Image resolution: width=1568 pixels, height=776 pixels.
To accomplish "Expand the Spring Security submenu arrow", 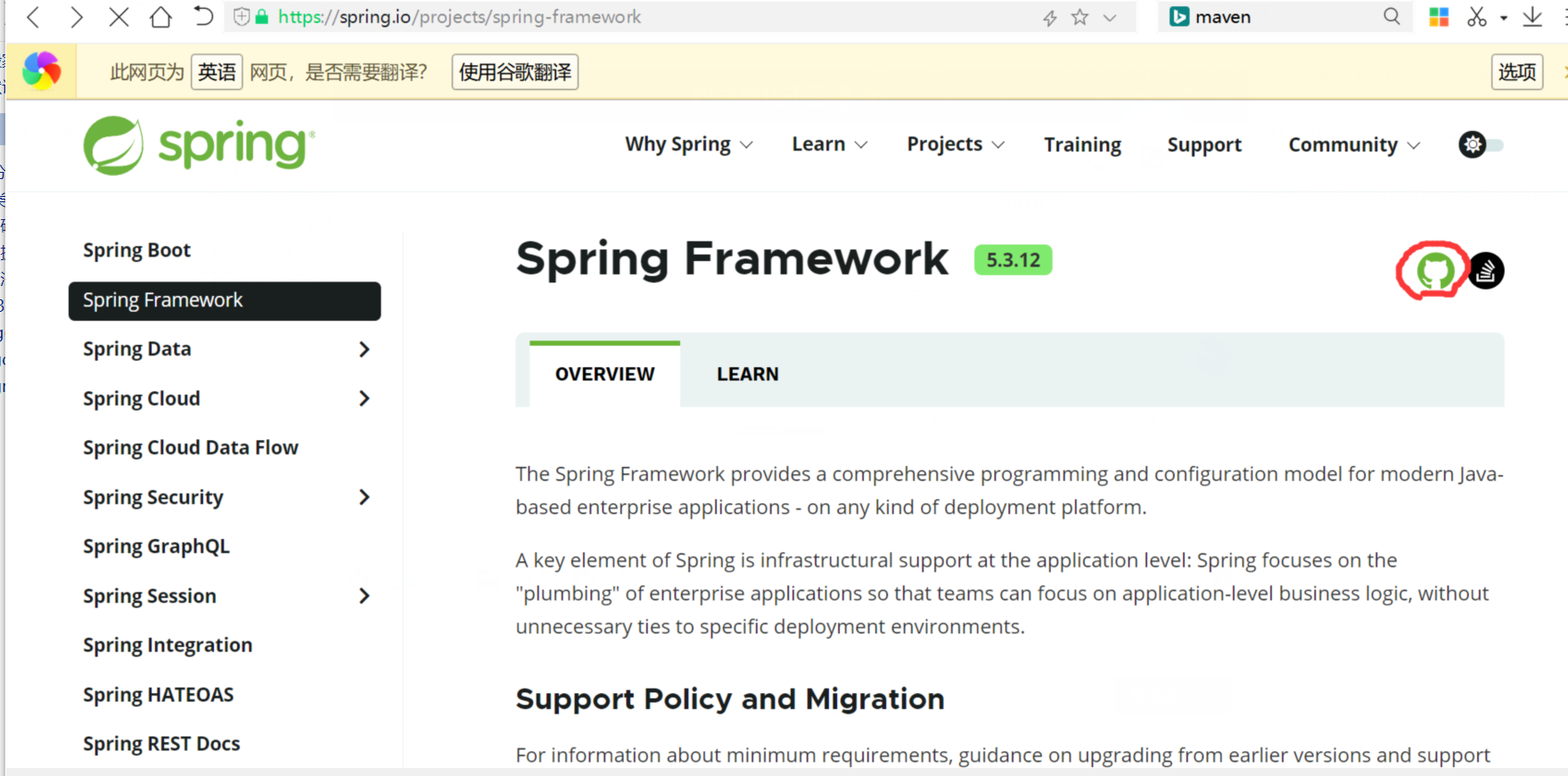I will click(364, 497).
